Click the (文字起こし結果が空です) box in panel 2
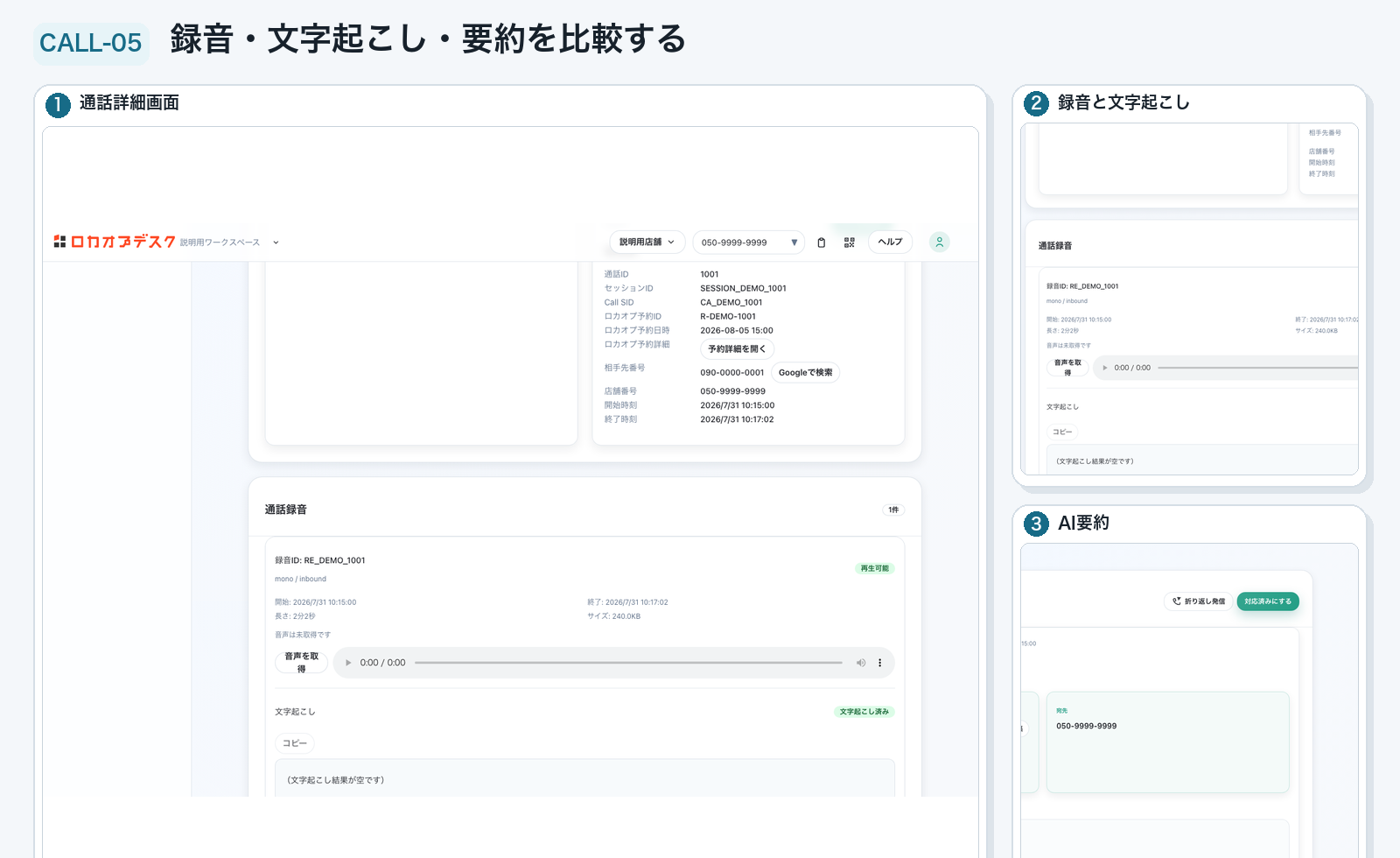Screen dimensions: 1400x858 (1202, 460)
